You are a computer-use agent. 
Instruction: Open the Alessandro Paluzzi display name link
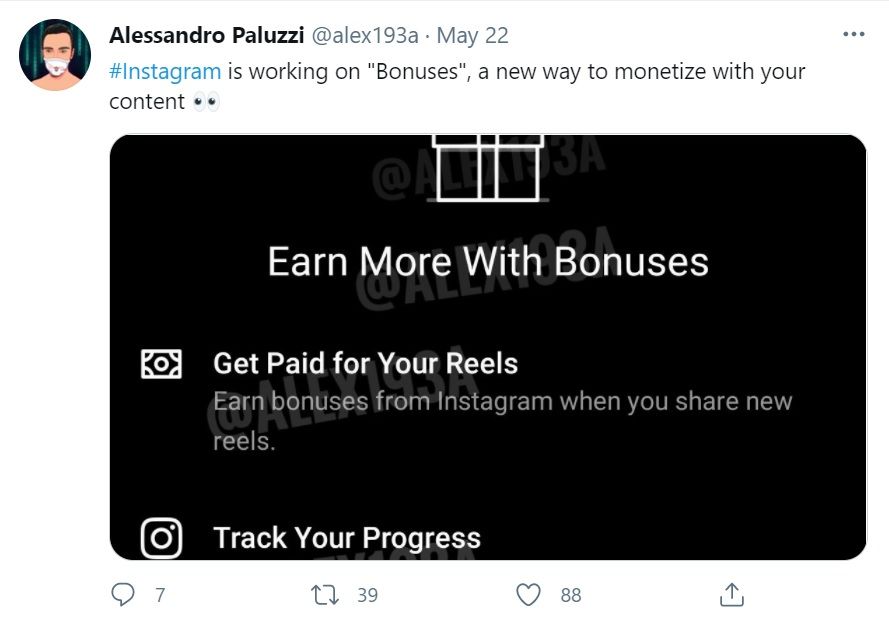206,36
